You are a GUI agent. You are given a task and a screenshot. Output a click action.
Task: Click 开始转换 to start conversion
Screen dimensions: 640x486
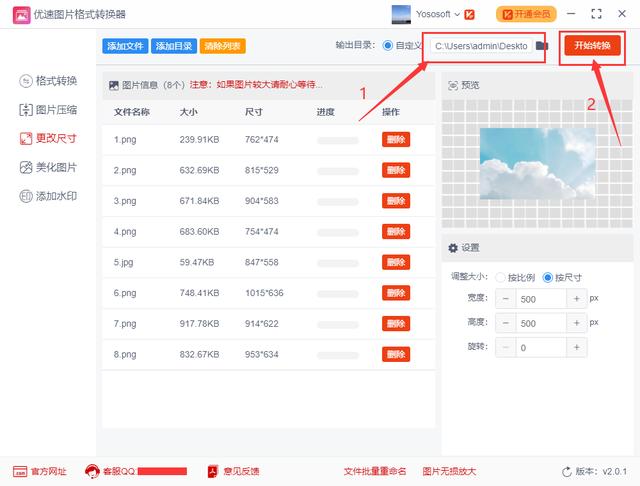592,45
